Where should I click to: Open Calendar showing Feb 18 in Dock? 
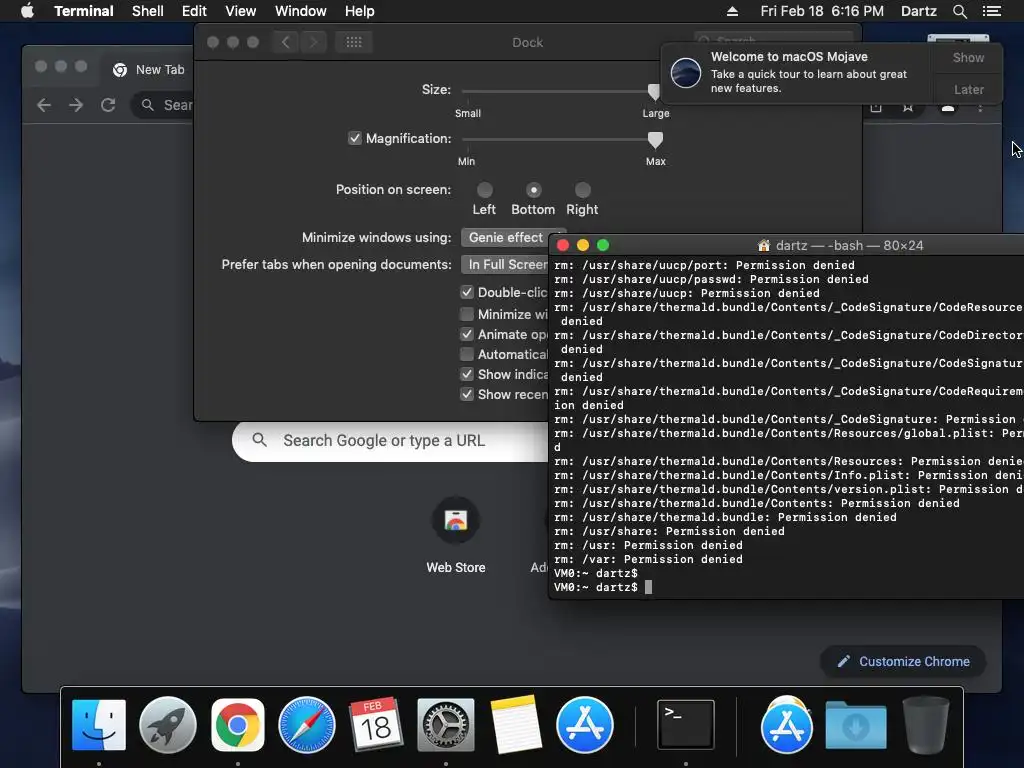[376, 725]
